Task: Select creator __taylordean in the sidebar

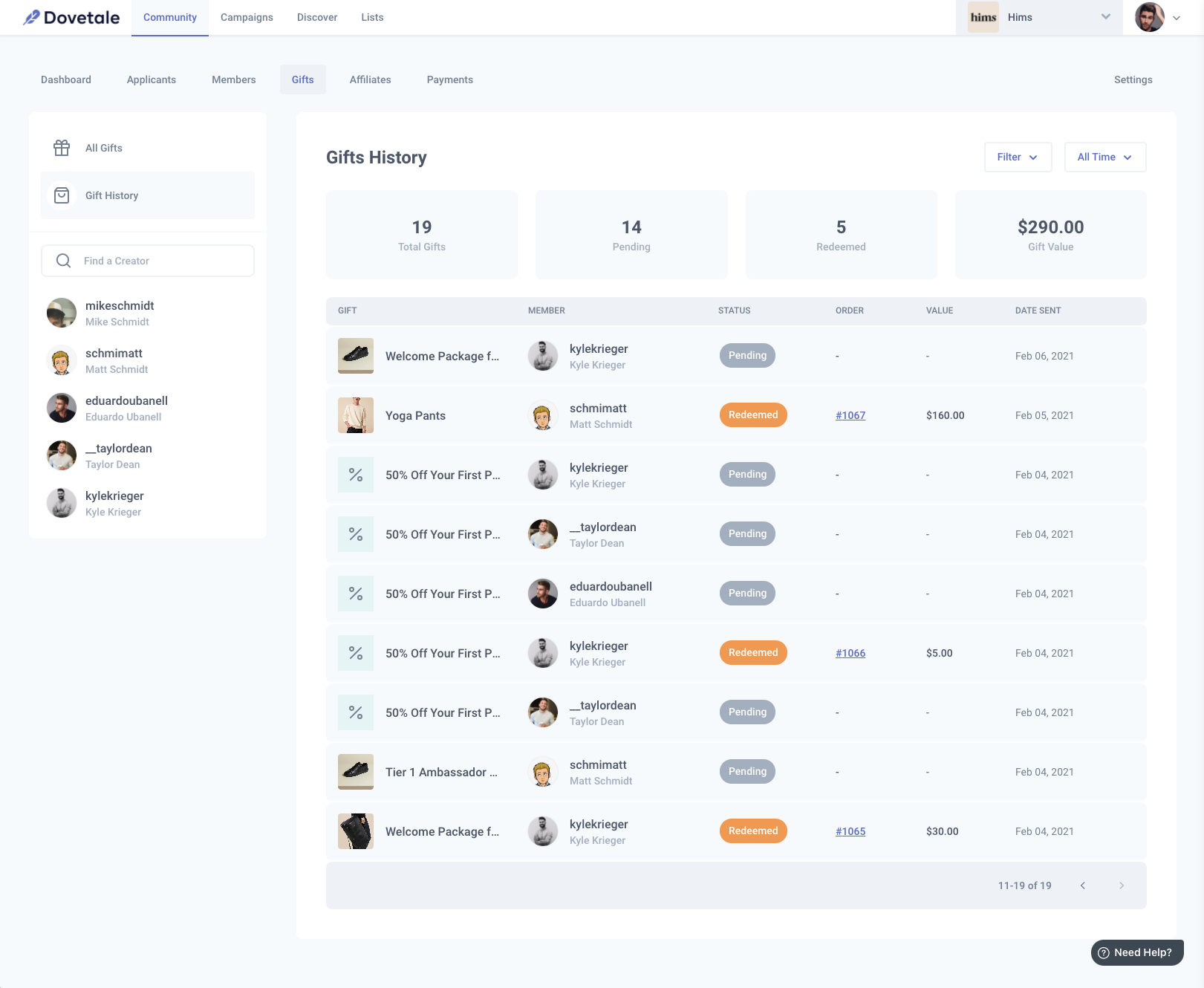Action: coord(148,455)
